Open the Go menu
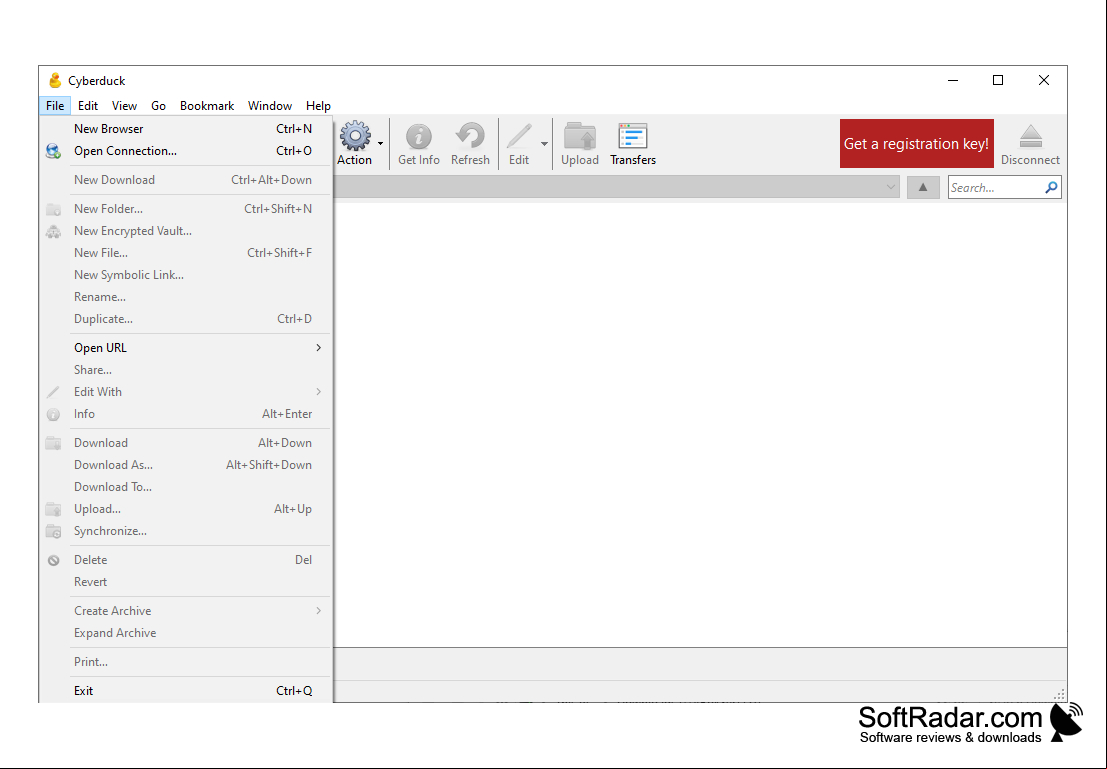The height and width of the screenshot is (769, 1107). (x=158, y=105)
